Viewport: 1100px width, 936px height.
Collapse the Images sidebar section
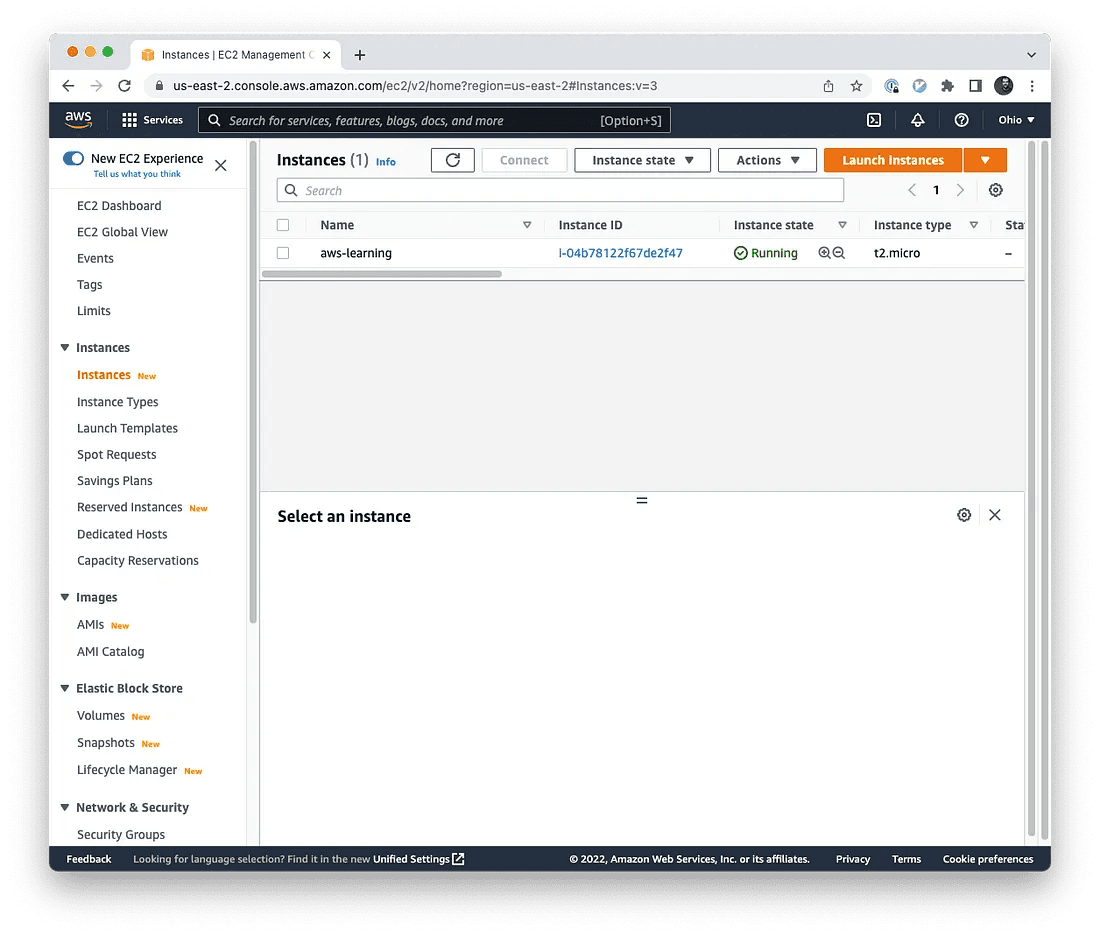coord(65,597)
